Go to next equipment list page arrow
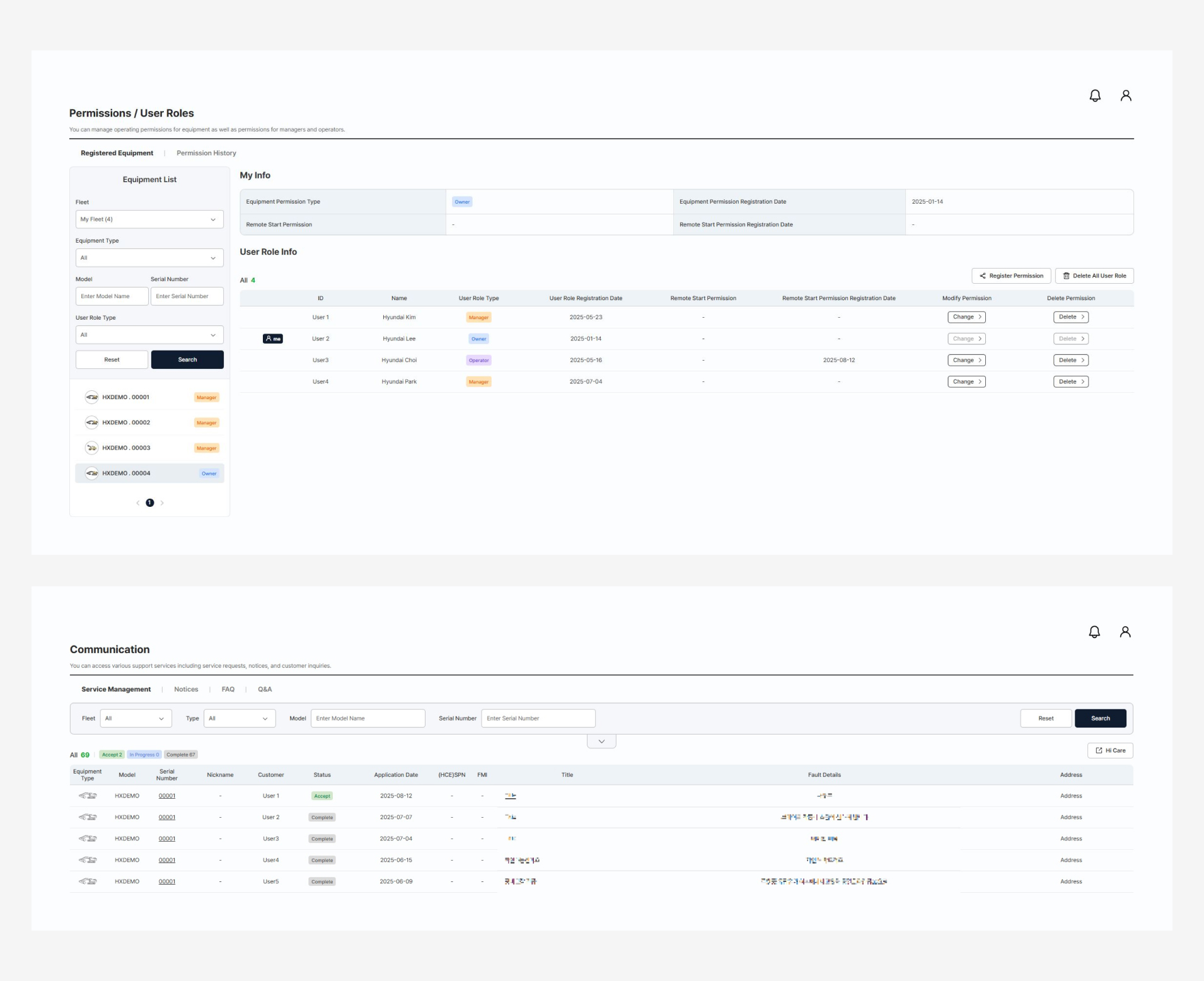The height and width of the screenshot is (981, 1204). (162, 503)
